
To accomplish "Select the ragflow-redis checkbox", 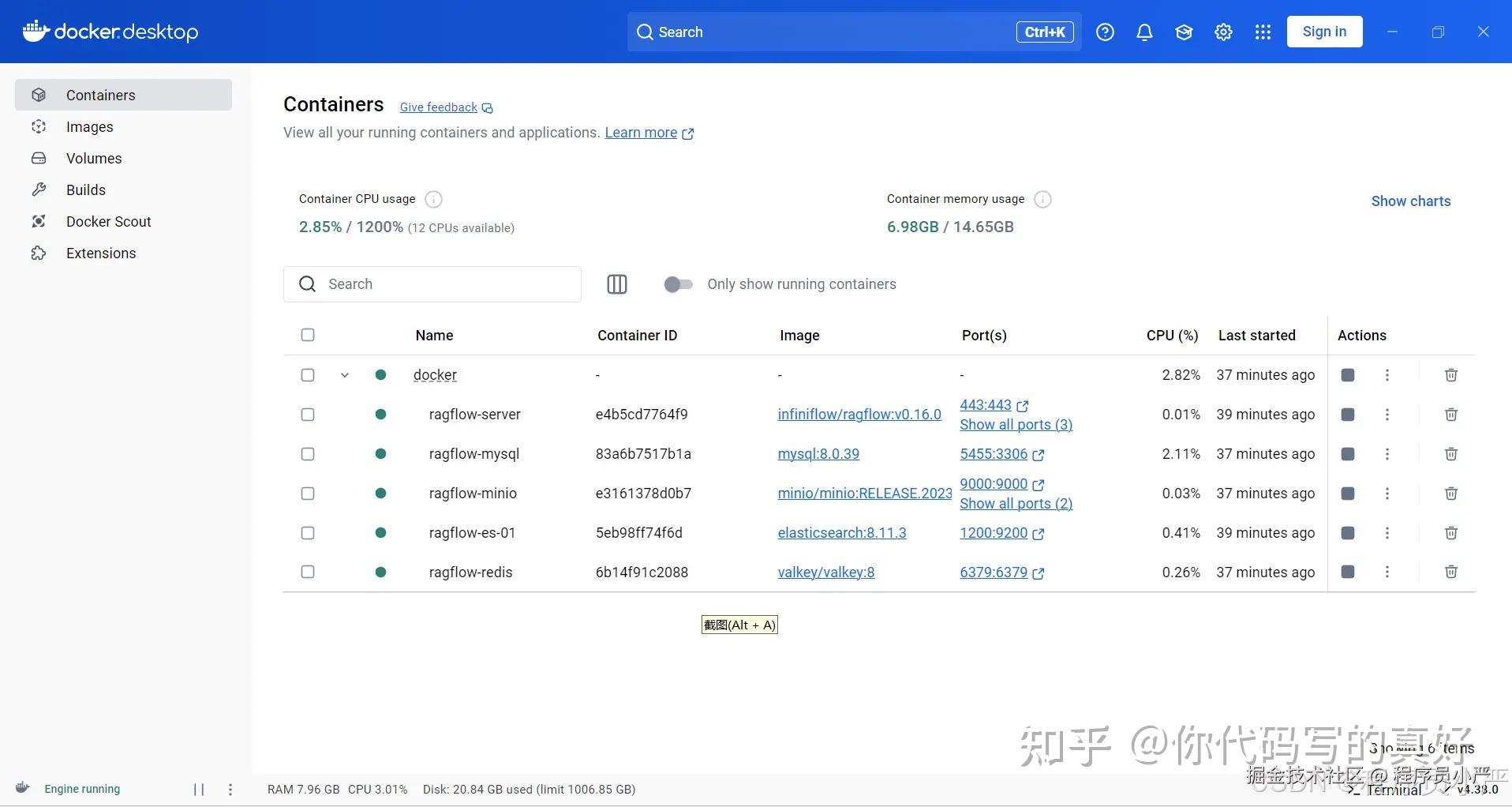I will tap(308, 572).
